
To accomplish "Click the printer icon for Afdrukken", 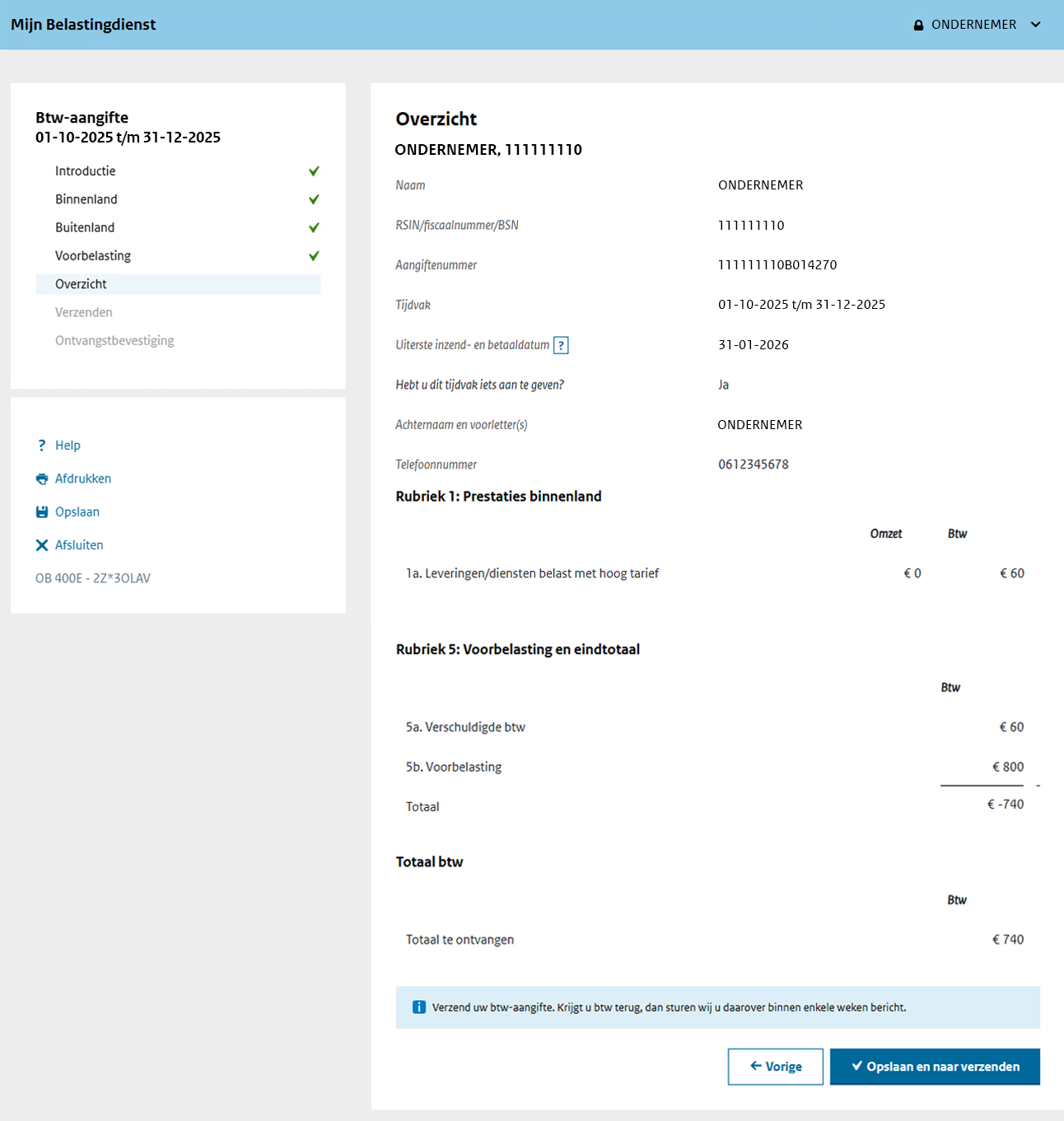I will [x=42, y=479].
